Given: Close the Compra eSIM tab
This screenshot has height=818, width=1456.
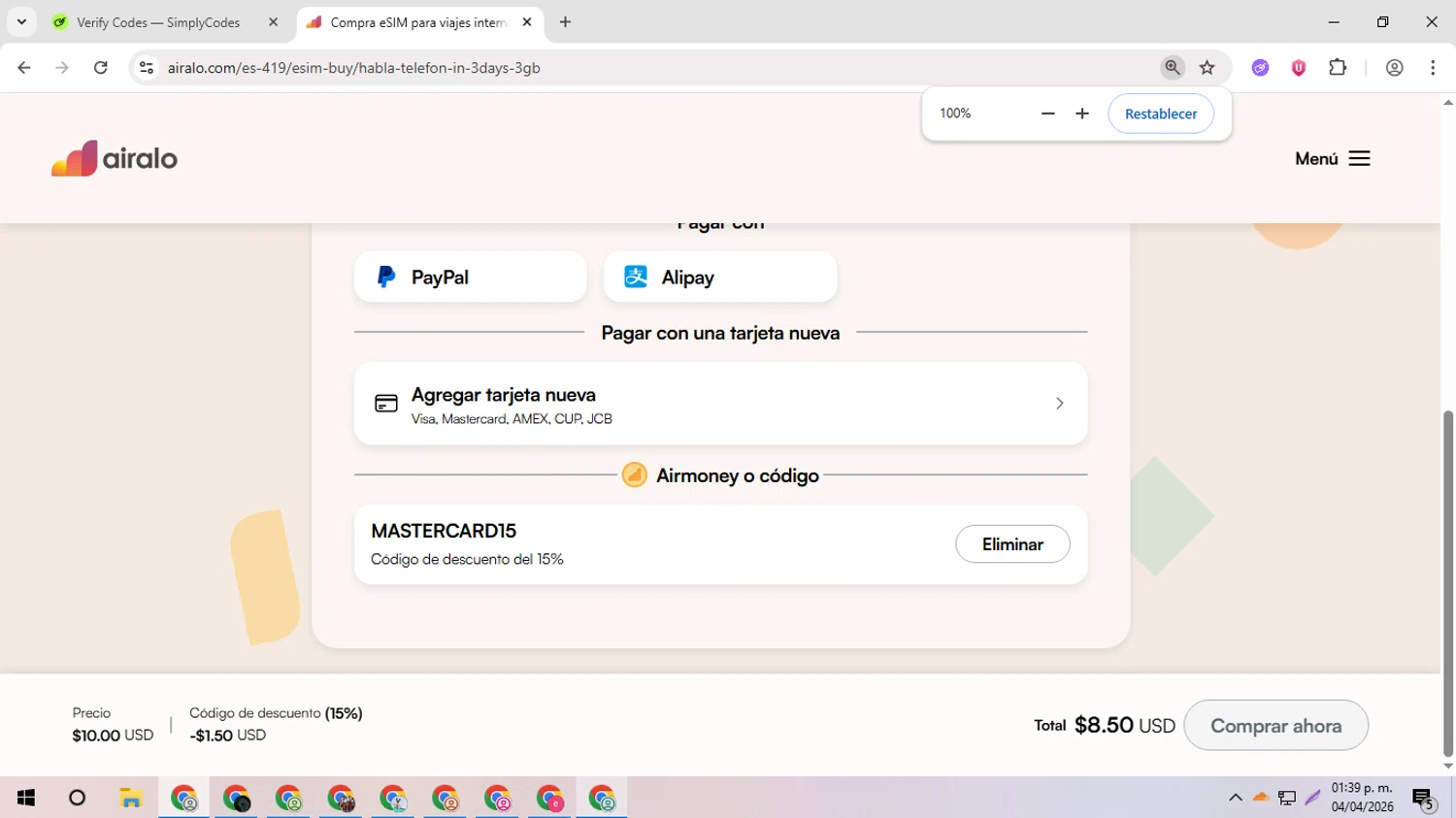Looking at the screenshot, I should tap(527, 22).
